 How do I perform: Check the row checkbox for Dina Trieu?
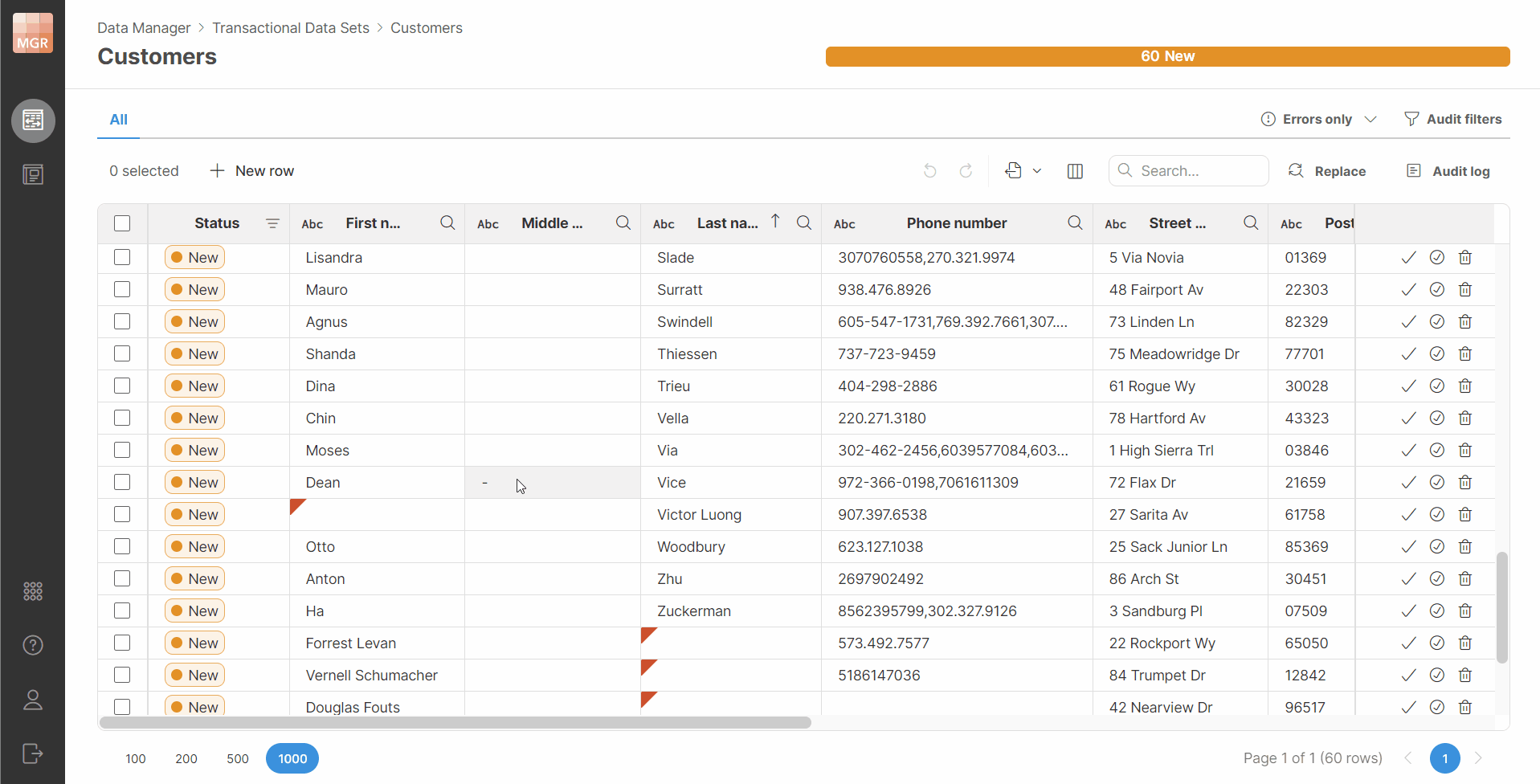click(122, 386)
